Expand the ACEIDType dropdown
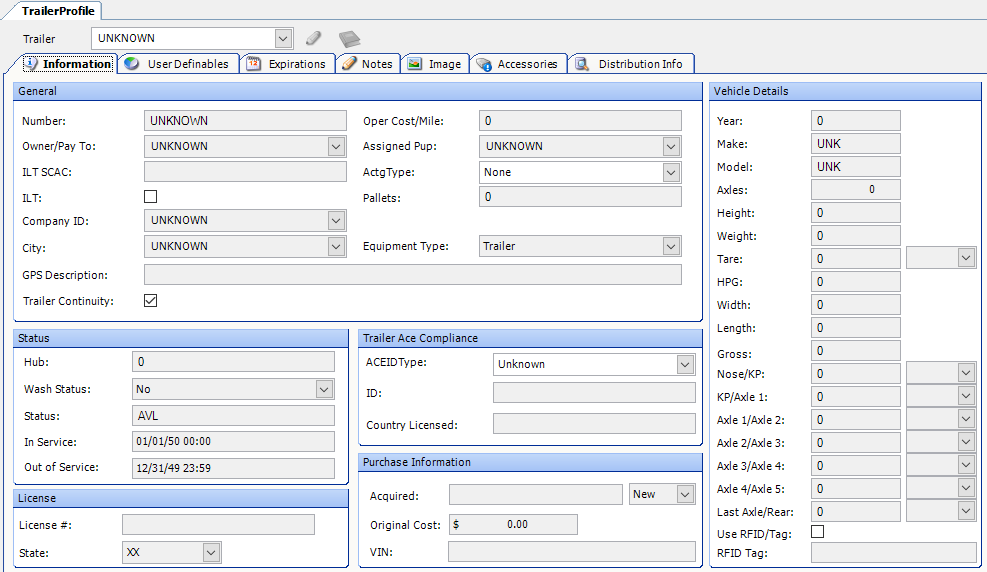Viewport: 987px width, 572px height. [685, 364]
